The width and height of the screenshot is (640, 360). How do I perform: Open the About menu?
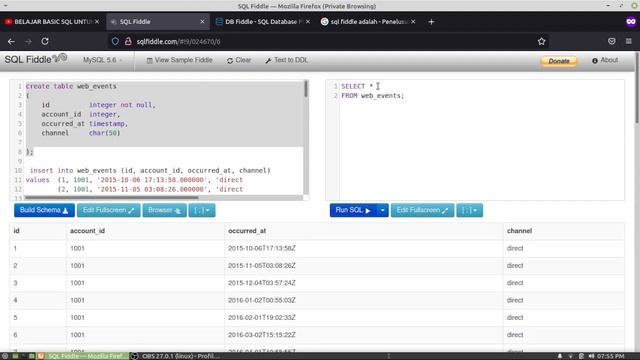pos(605,60)
